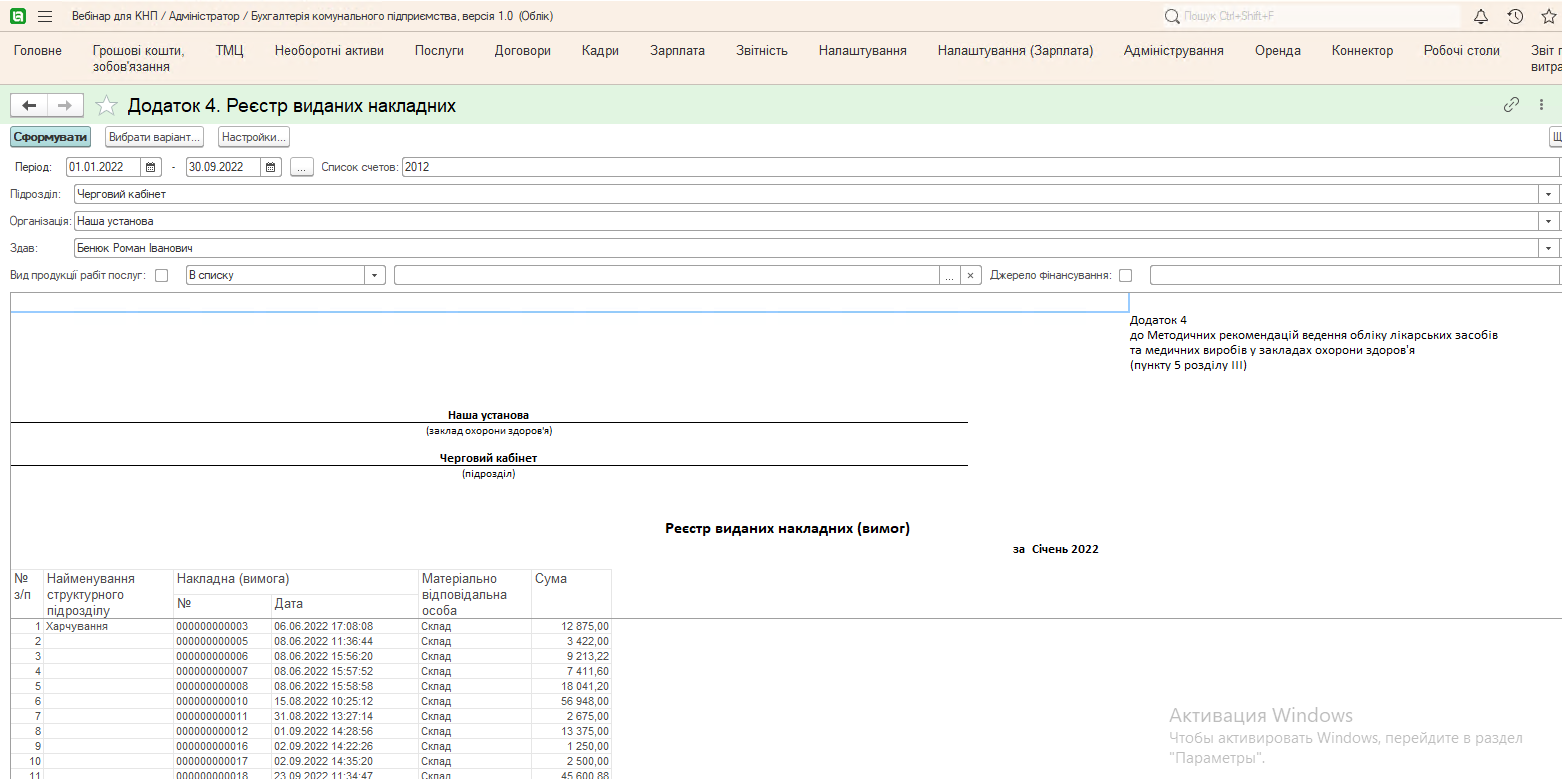Go to the Звітність menu section
This screenshot has height=779, width=1562.
761,51
